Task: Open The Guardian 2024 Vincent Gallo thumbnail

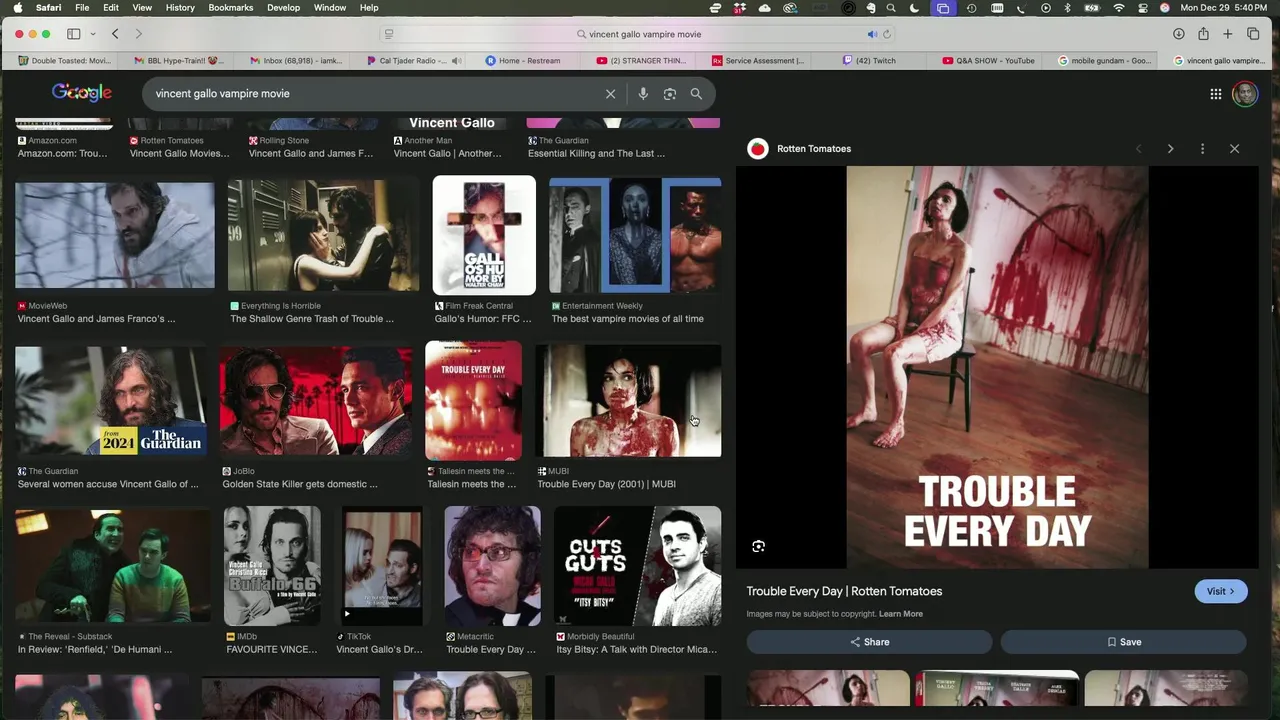Action: pos(110,400)
